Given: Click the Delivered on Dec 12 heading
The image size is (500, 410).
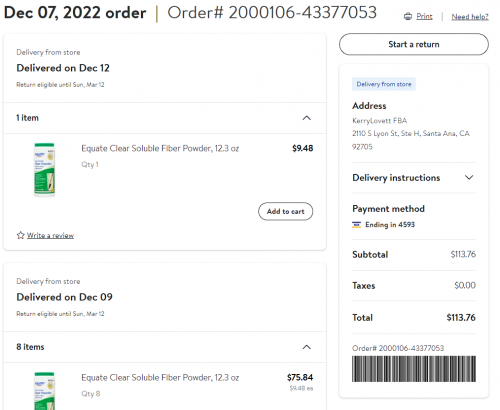Looking at the screenshot, I should (63, 68).
